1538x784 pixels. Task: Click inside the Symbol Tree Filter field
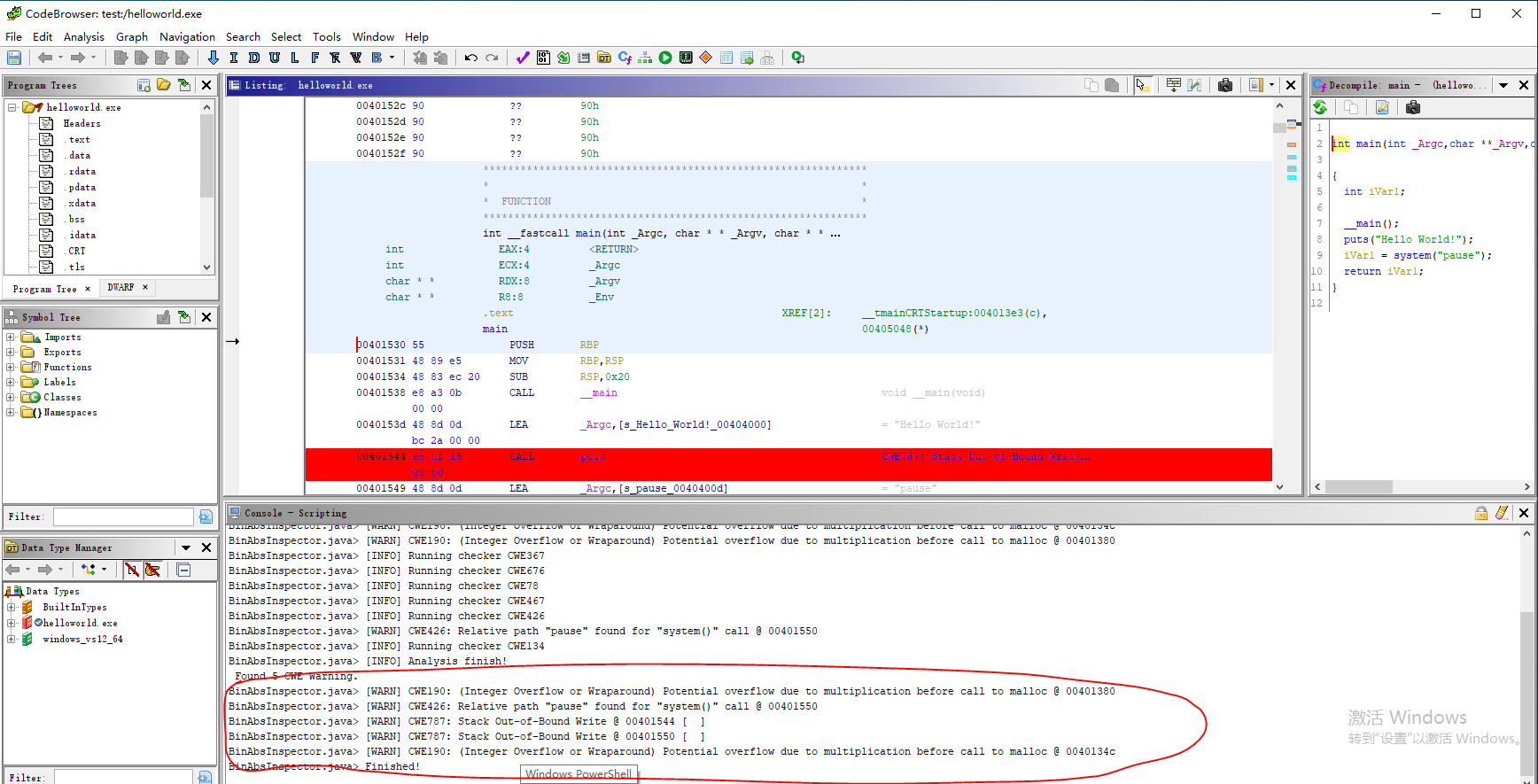point(123,516)
